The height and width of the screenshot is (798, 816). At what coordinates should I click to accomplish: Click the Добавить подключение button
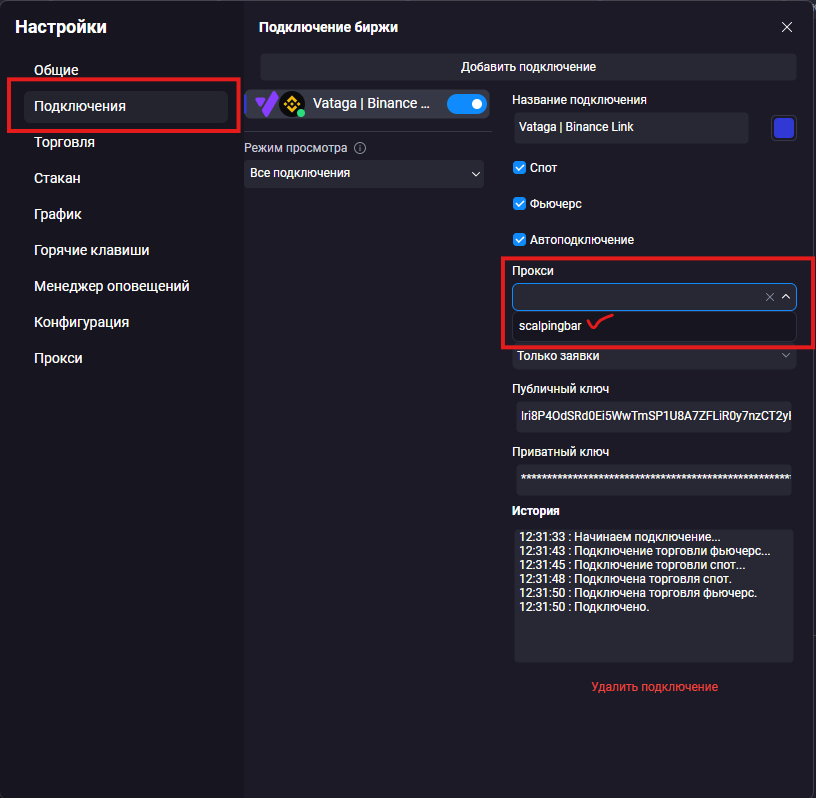[x=528, y=67]
